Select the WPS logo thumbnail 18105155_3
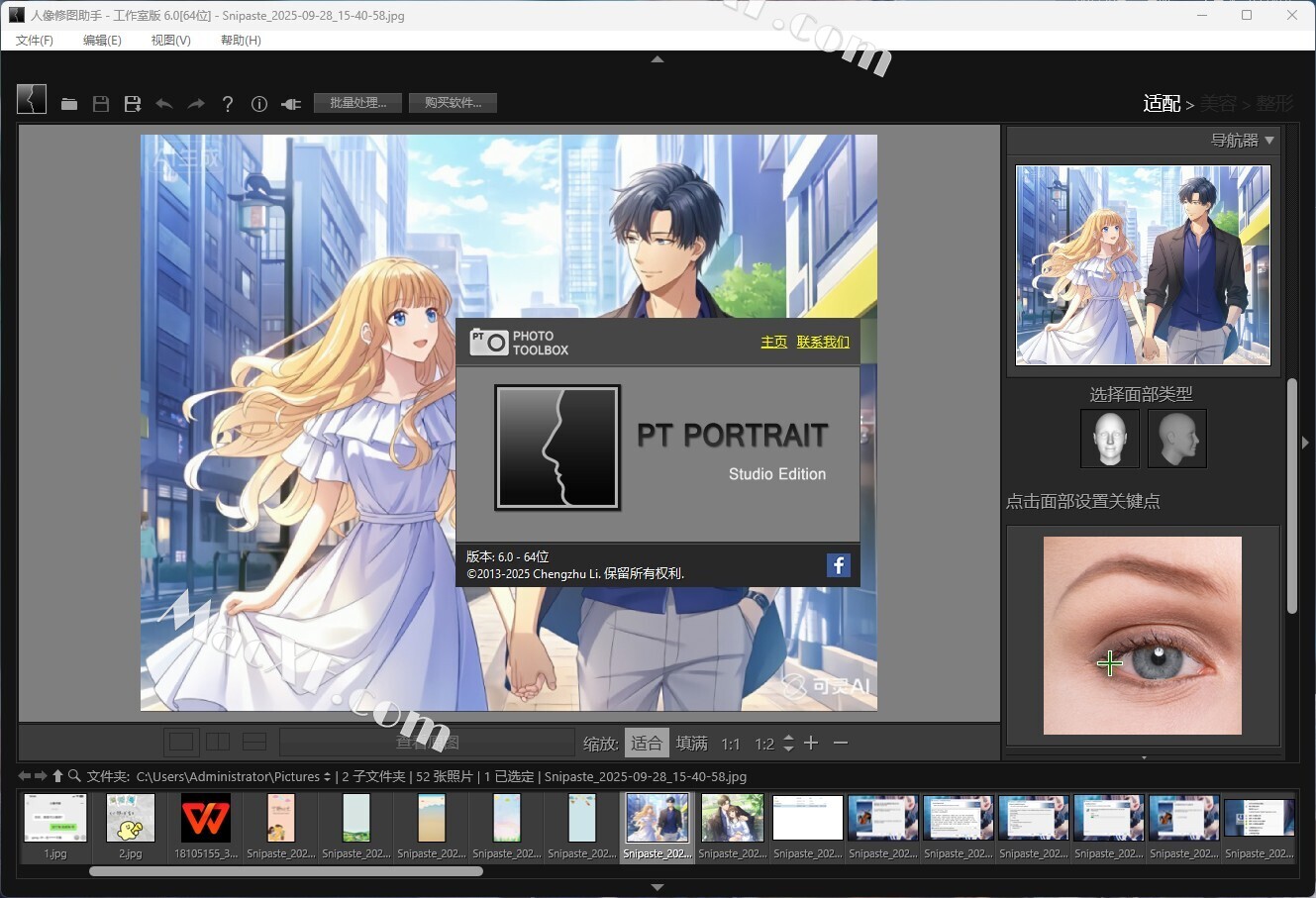This screenshot has height=898, width=1316. (206, 826)
